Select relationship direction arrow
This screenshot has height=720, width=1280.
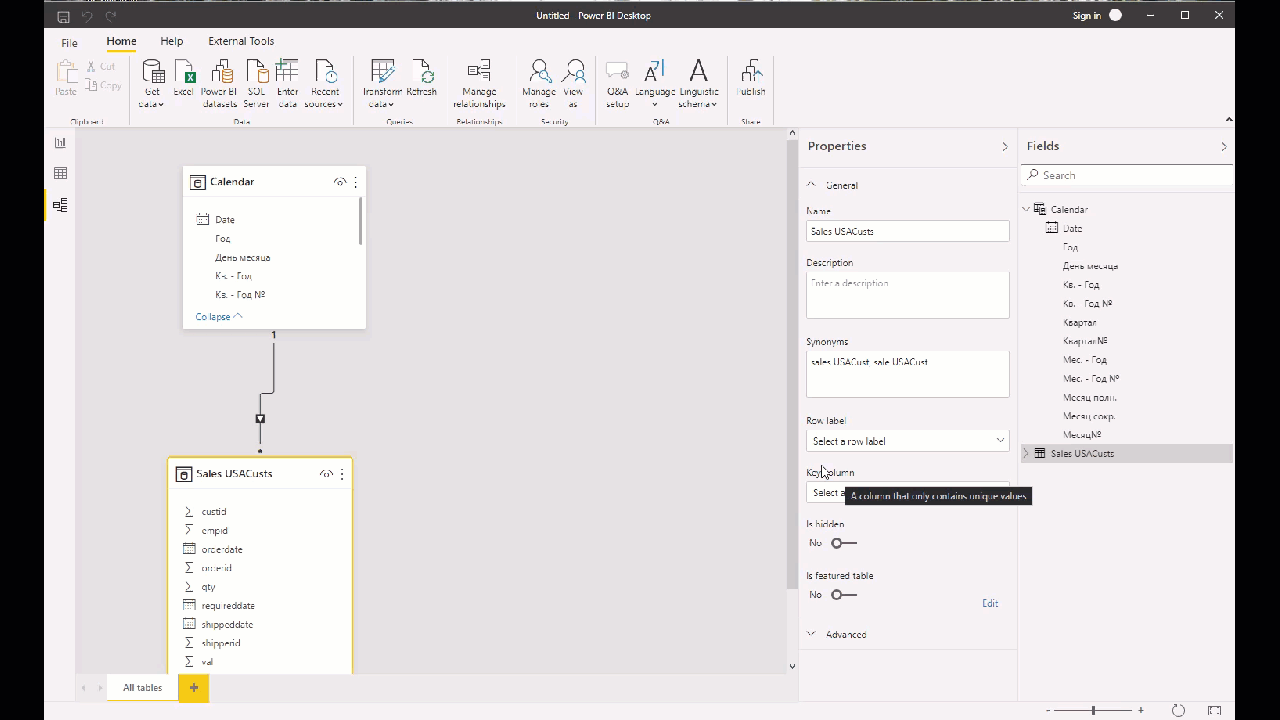point(260,418)
